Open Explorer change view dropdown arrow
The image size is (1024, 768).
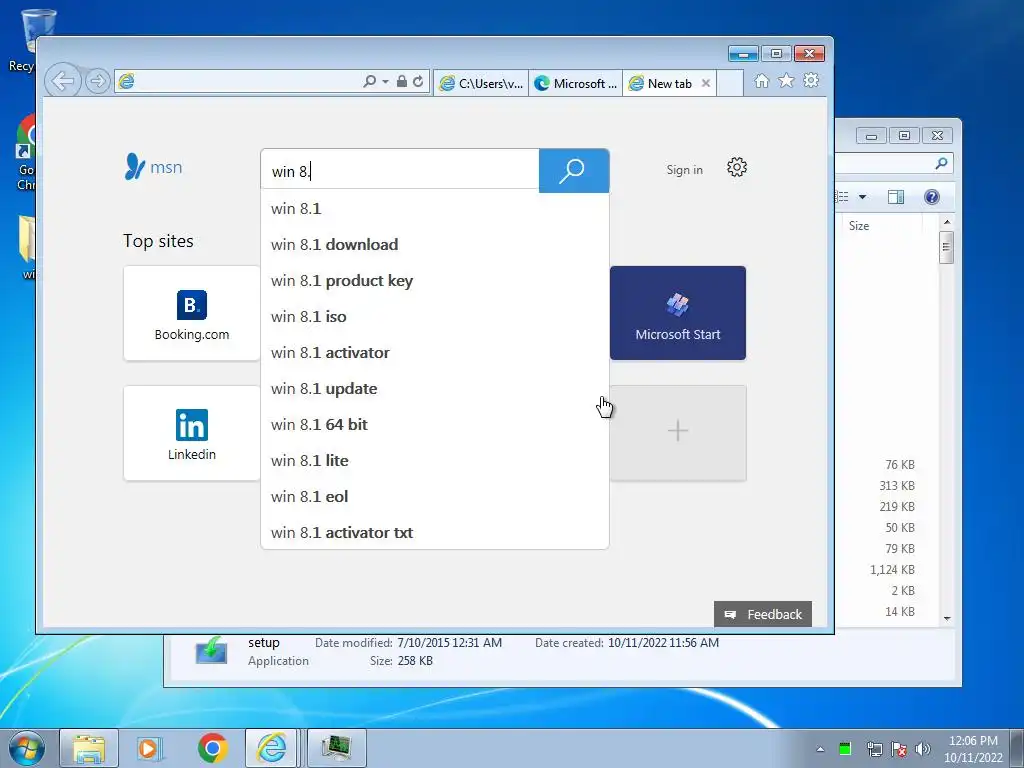[x=862, y=197]
